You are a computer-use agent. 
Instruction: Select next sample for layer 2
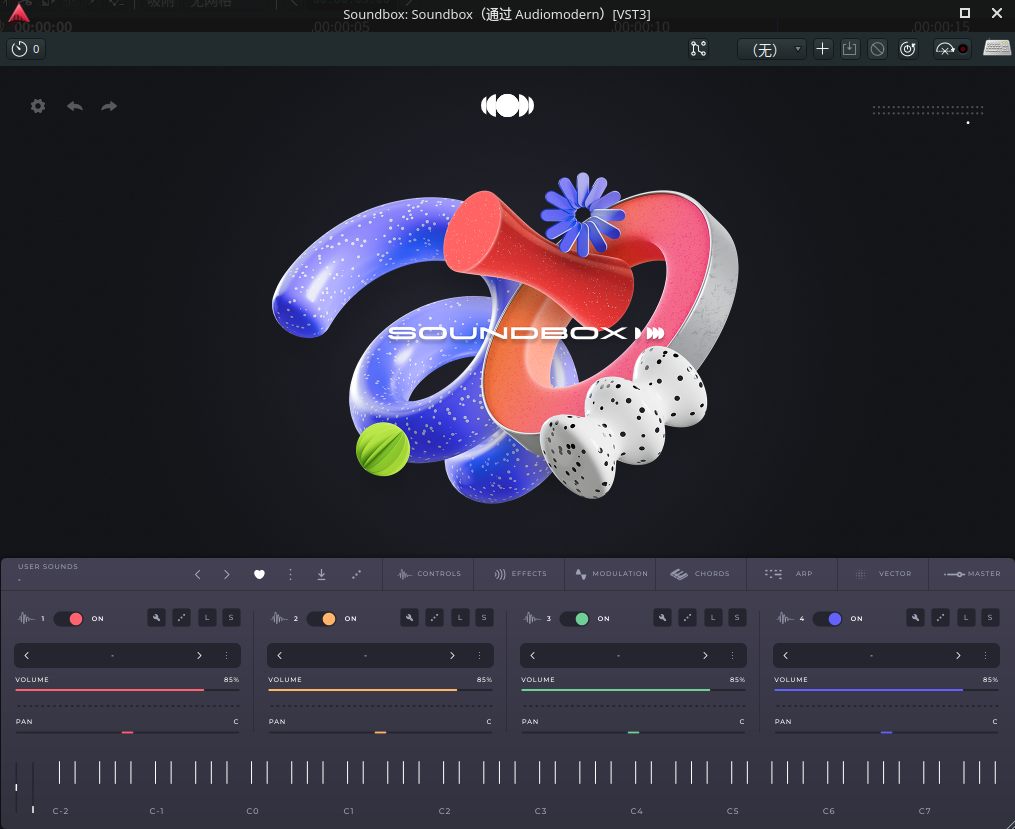pos(452,656)
